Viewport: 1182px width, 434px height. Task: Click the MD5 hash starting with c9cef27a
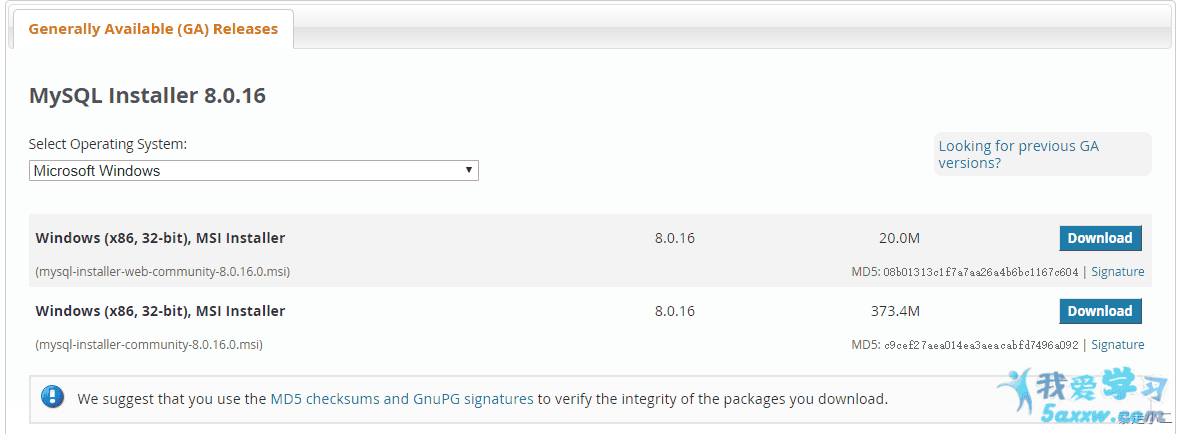tap(981, 345)
